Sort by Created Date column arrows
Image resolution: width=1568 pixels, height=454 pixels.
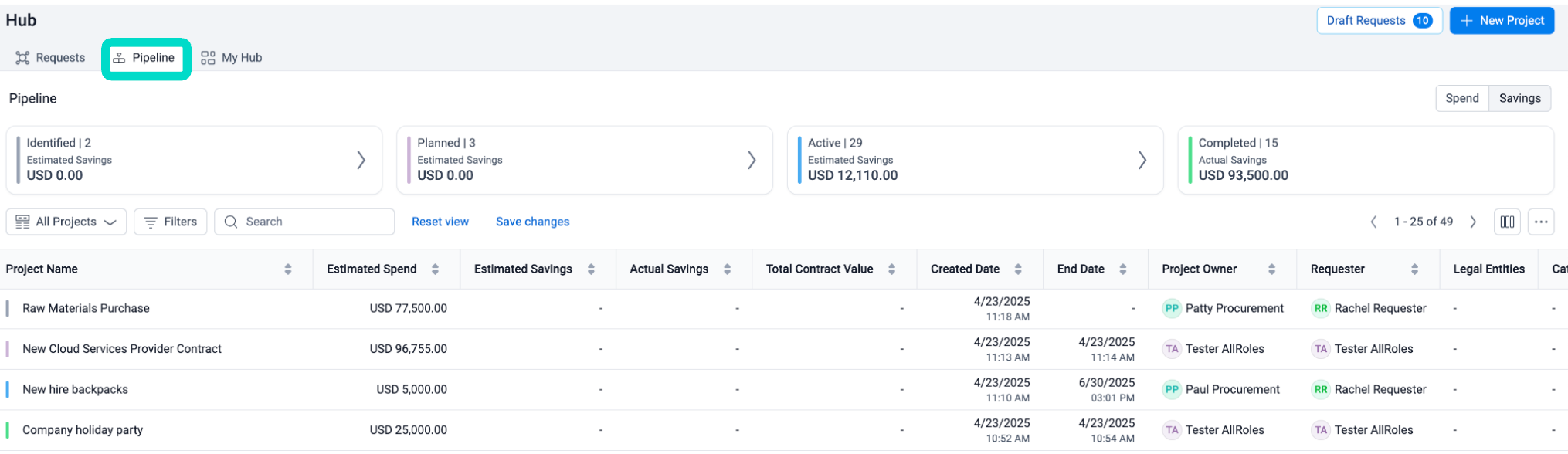(1018, 269)
